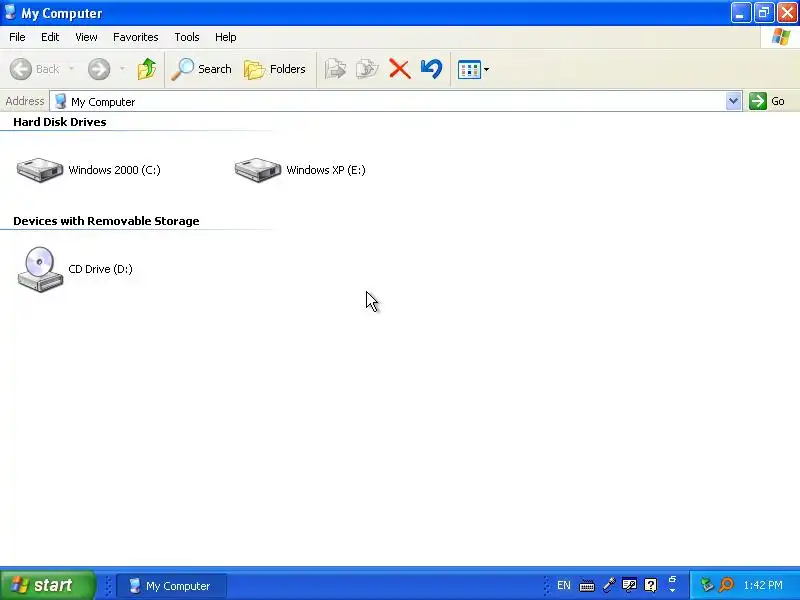Select the CD Drive (D:) icon
The image size is (800, 600).
pos(40,269)
